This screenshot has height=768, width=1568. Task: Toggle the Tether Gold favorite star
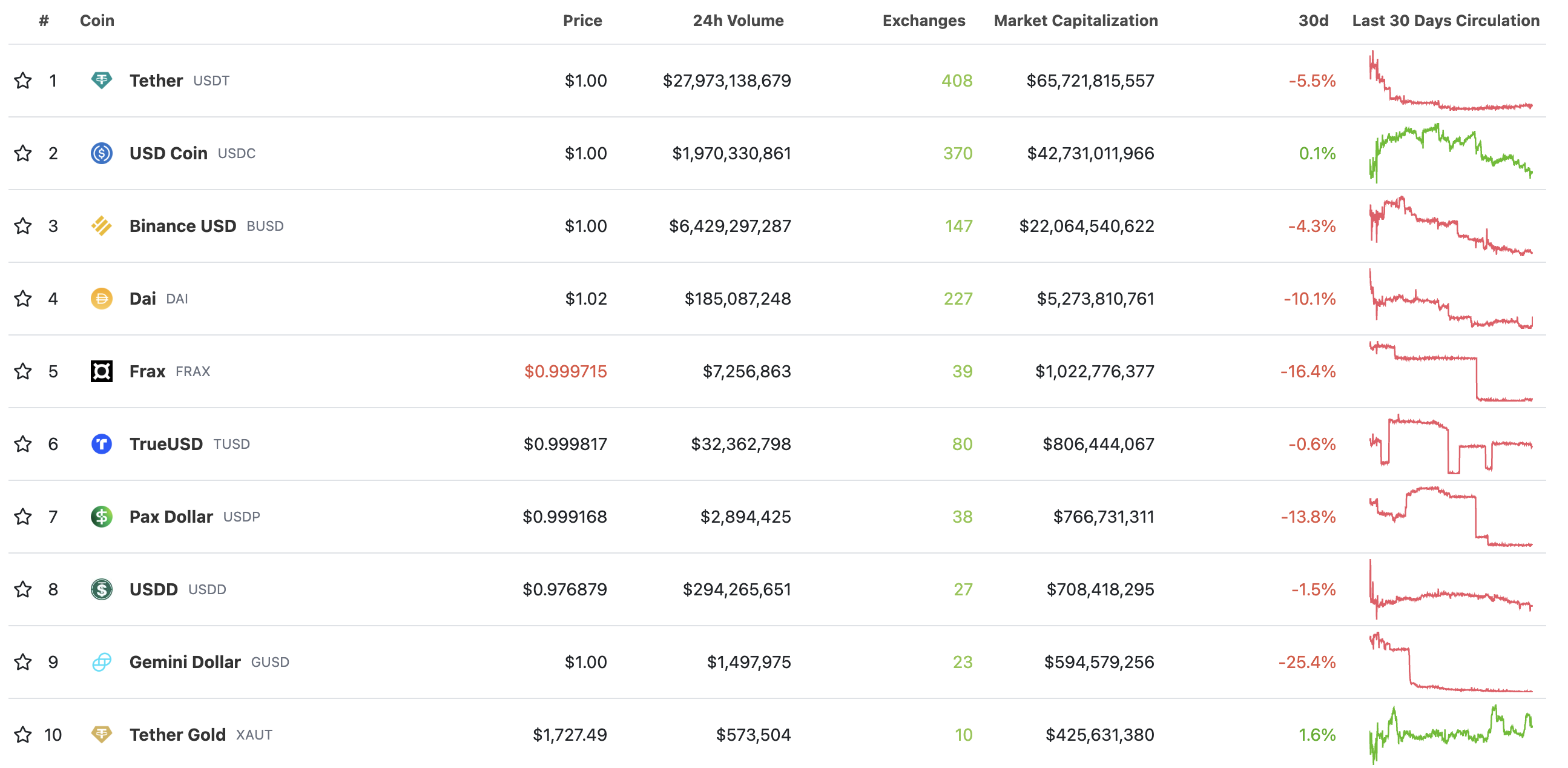23,735
